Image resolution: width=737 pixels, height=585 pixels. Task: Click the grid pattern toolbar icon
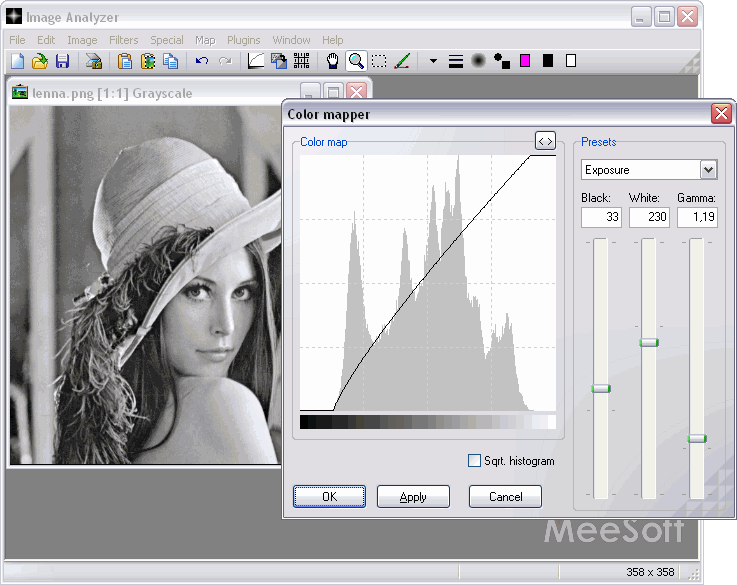click(x=301, y=61)
